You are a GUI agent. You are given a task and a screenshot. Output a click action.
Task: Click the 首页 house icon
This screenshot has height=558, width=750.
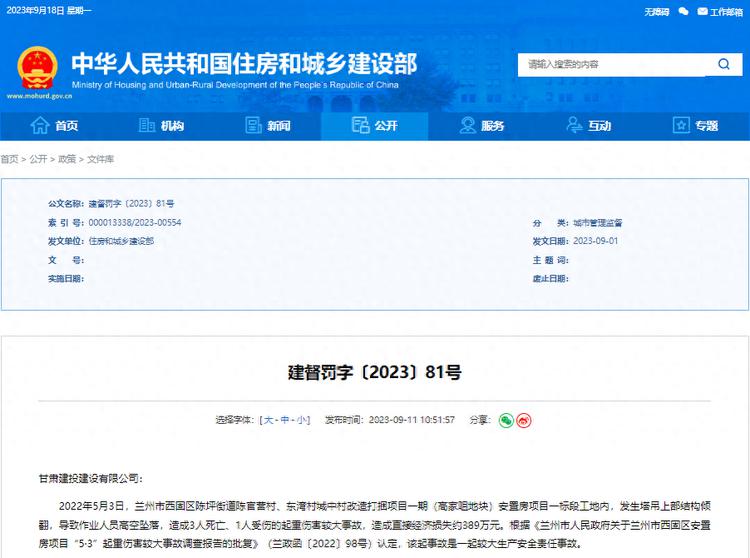[40, 125]
